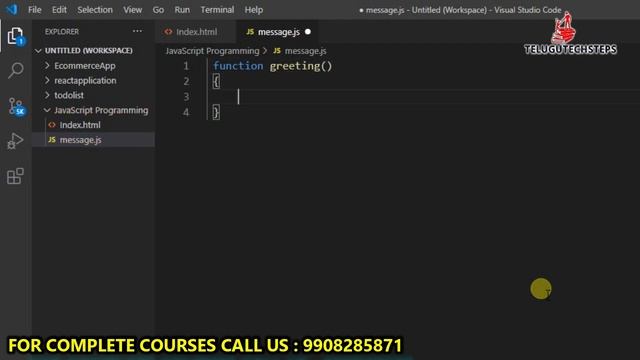Open the Help menu
The image size is (640, 360).
(x=254, y=9)
